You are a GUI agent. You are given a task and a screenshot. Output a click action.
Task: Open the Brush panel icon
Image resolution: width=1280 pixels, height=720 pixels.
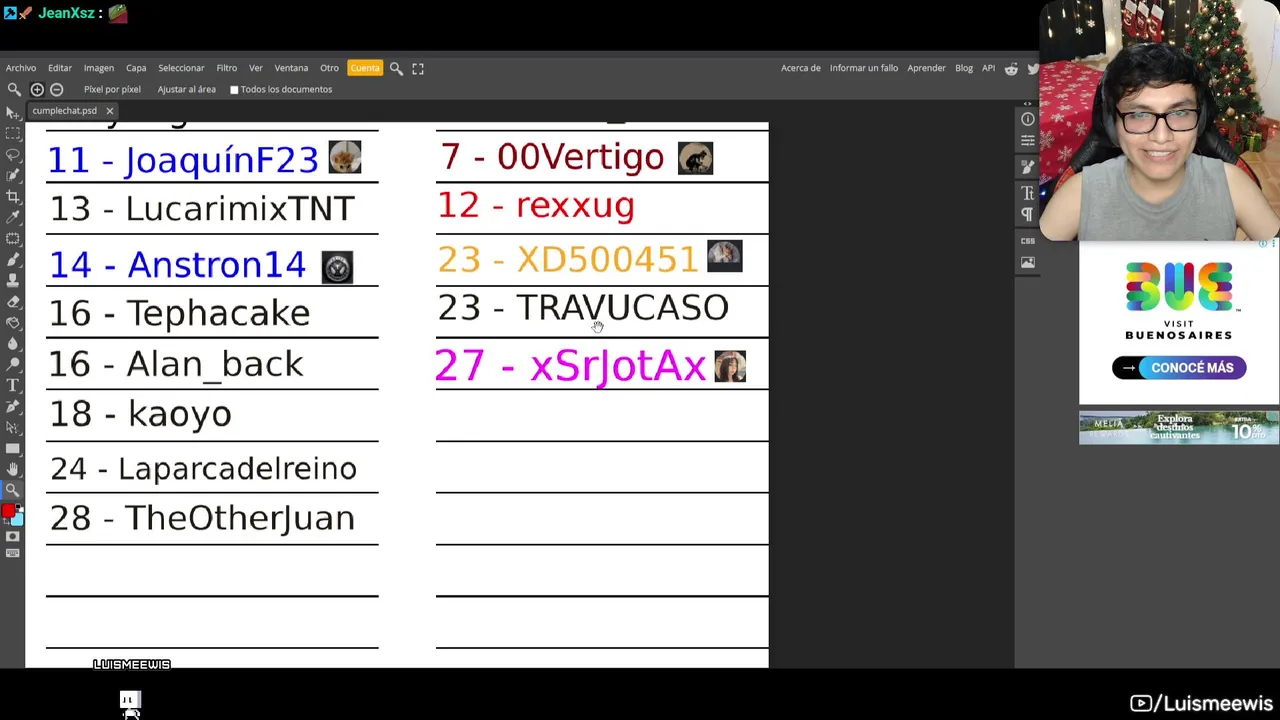coord(1027,167)
